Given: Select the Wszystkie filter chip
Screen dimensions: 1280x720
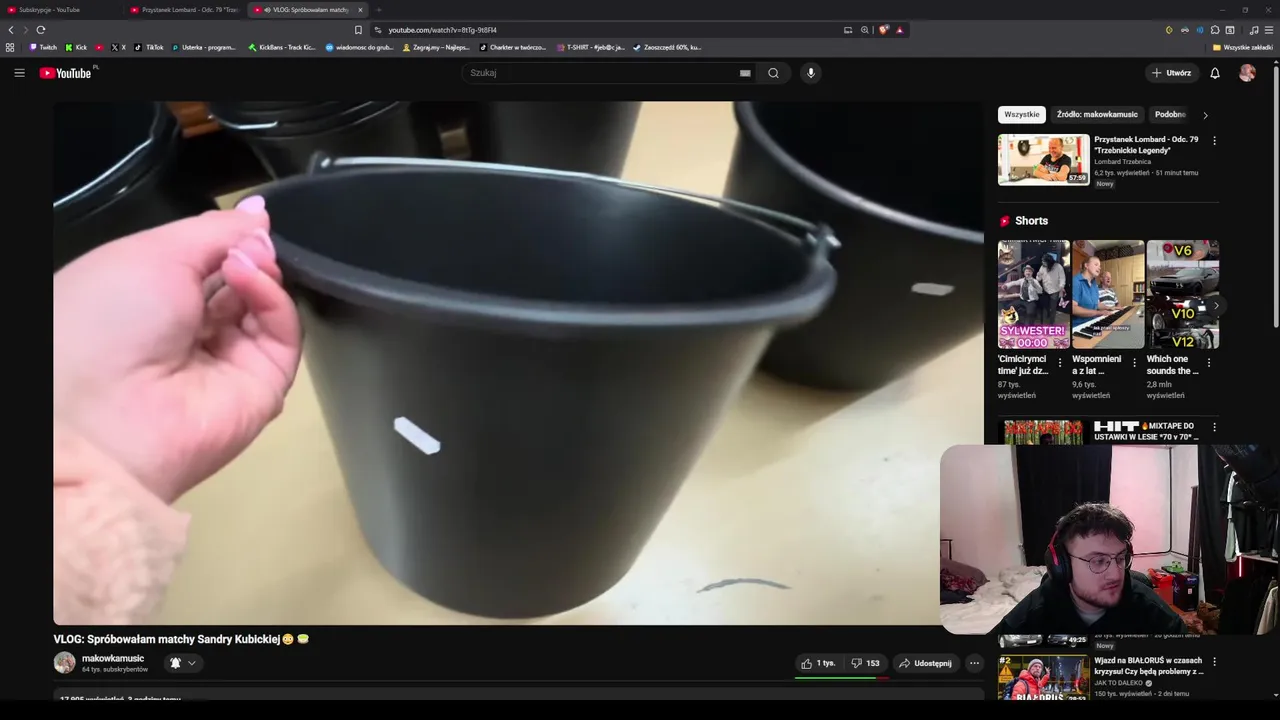Looking at the screenshot, I should (x=1021, y=114).
